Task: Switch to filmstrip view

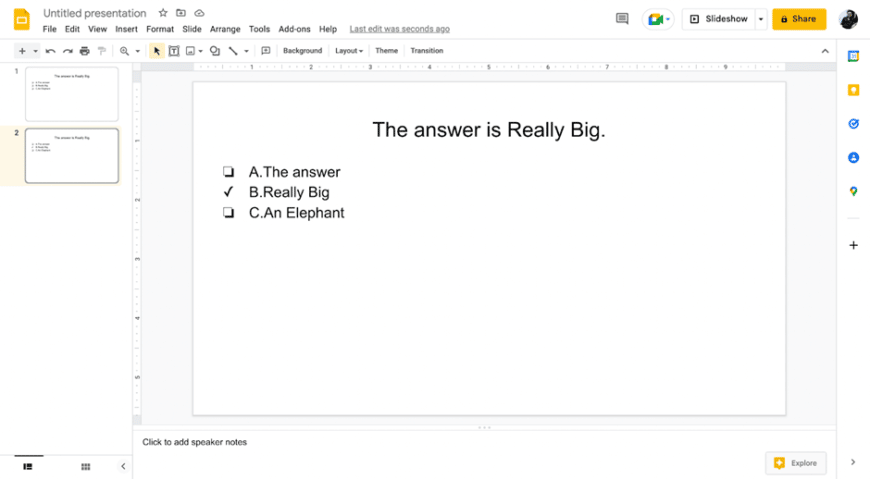Action: [x=27, y=466]
